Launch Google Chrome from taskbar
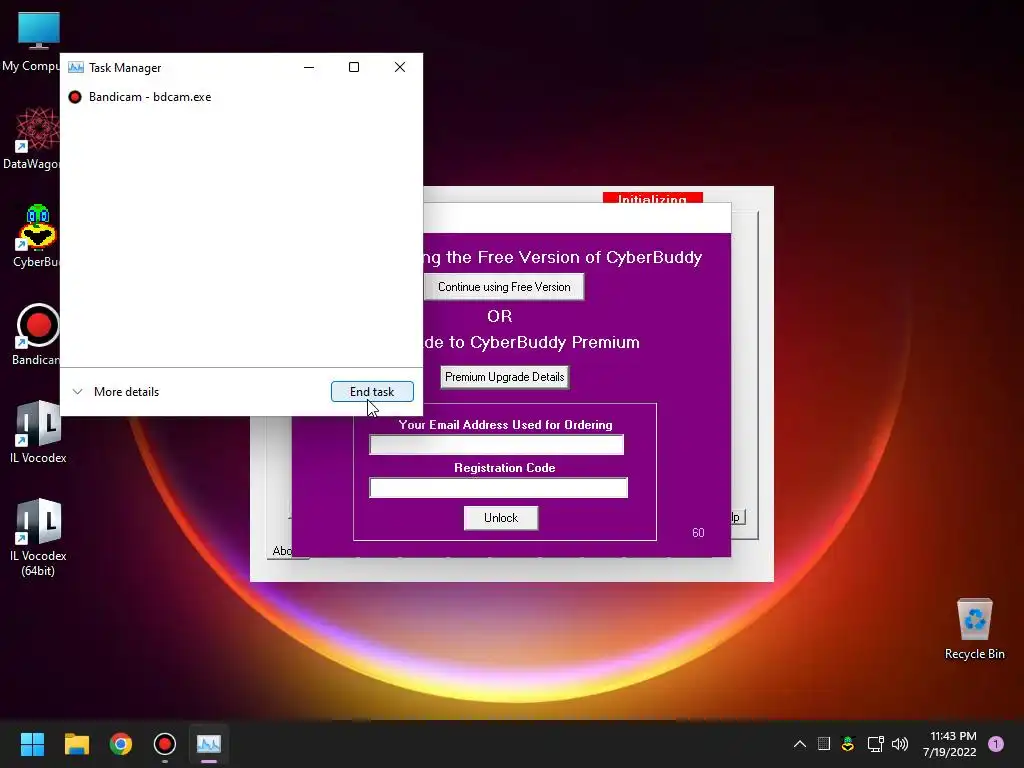1024x768 pixels. point(121,744)
